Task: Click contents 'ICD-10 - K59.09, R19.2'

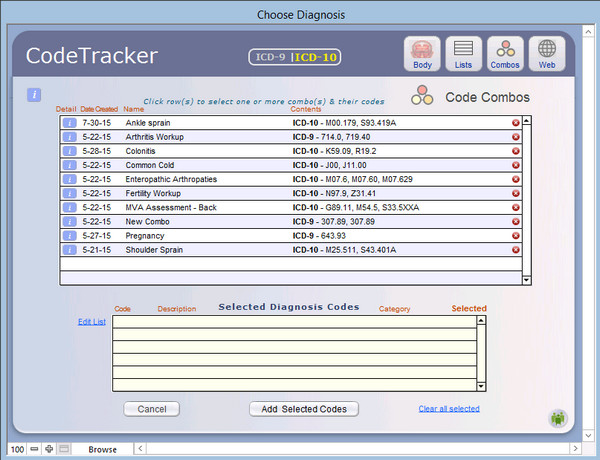Action: [334, 151]
